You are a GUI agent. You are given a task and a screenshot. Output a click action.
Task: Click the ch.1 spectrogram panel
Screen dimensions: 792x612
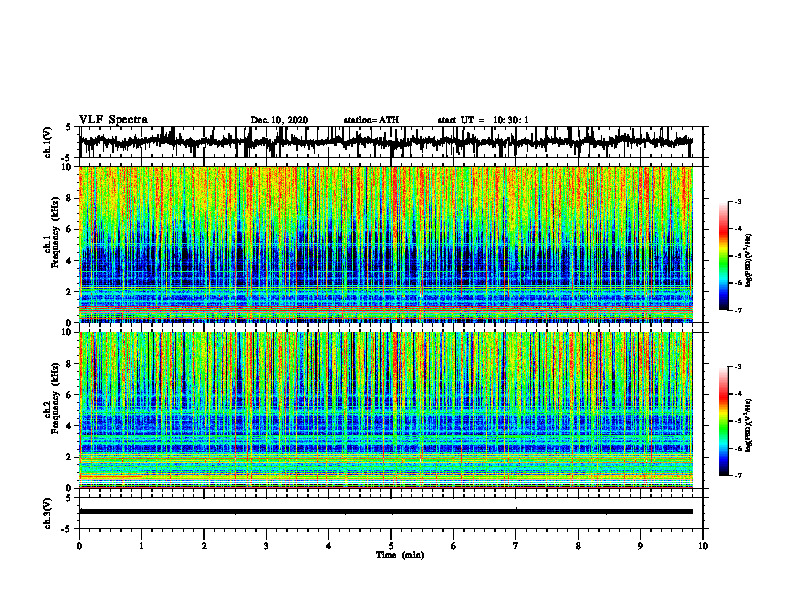(x=386, y=244)
